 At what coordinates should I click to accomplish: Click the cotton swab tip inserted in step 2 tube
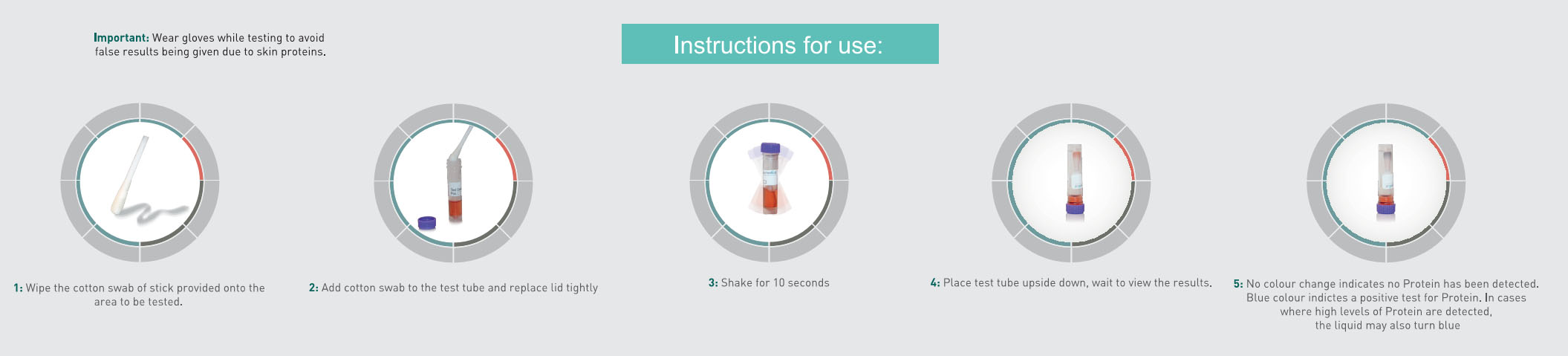click(464, 141)
